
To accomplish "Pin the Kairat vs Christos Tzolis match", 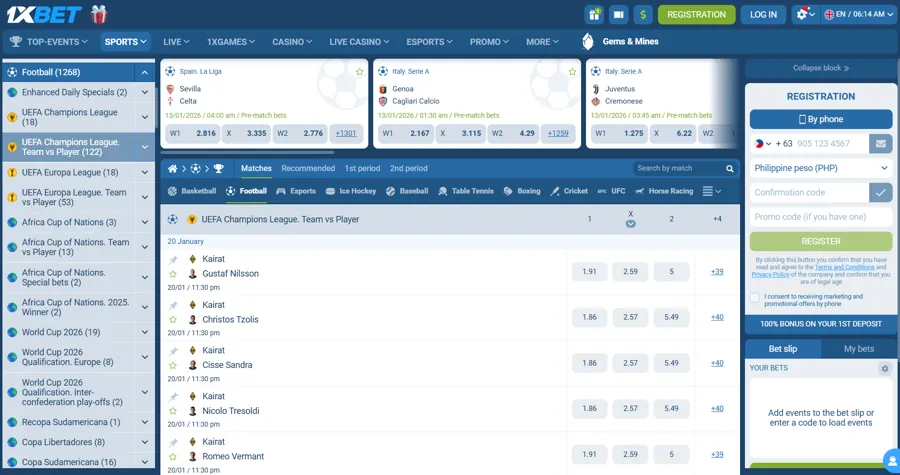I will click(x=173, y=306).
